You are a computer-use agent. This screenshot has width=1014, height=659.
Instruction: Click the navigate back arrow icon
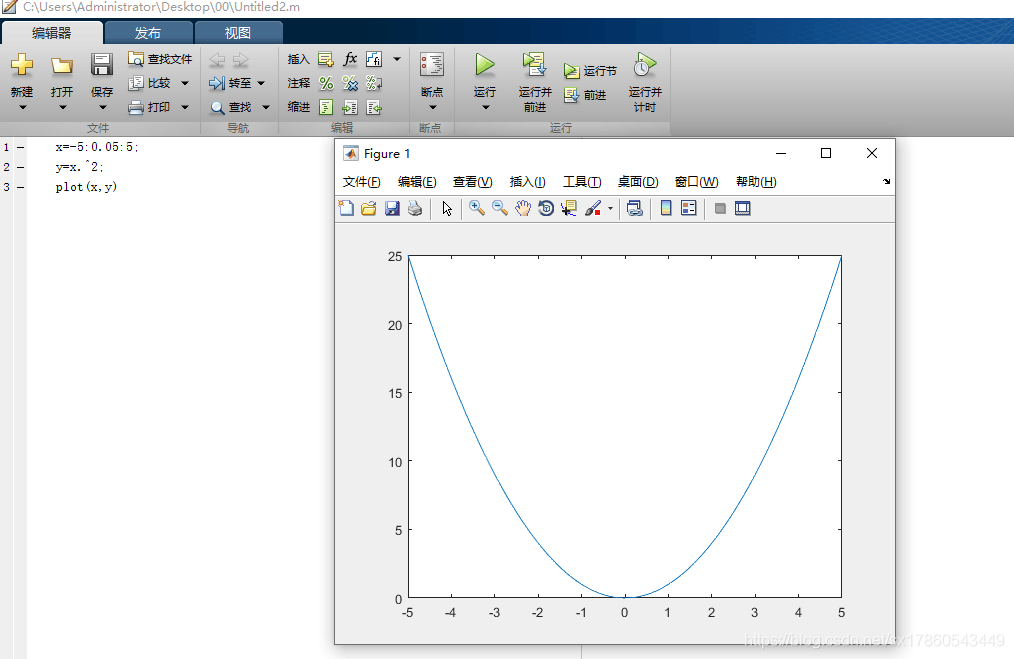[x=217, y=59]
